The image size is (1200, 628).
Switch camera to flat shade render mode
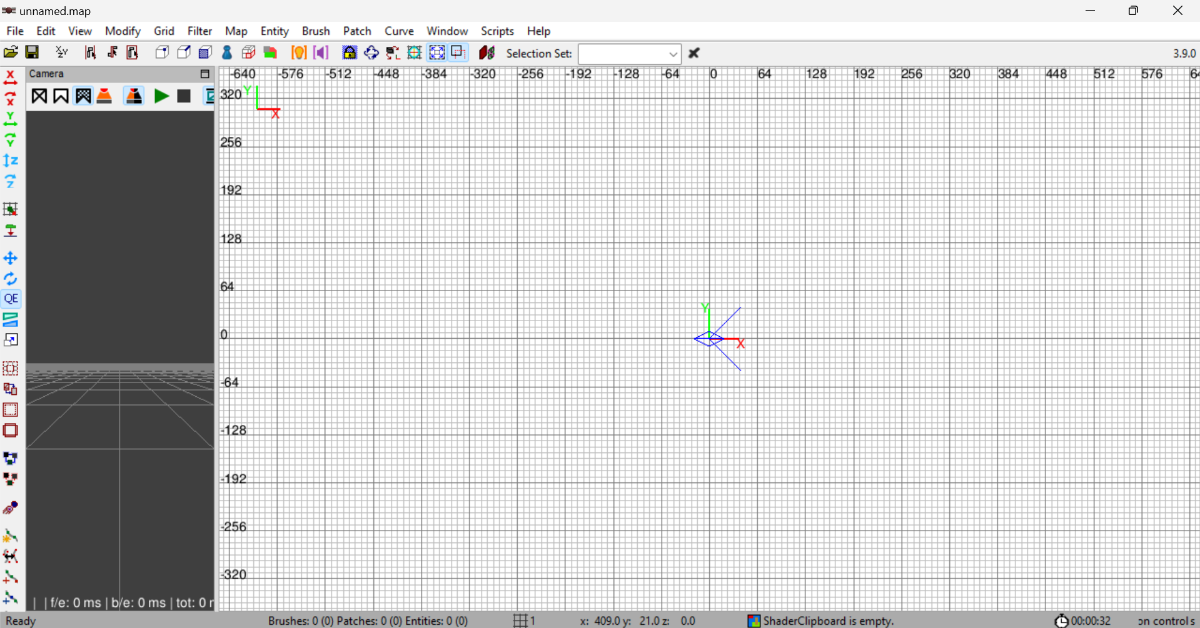60,96
